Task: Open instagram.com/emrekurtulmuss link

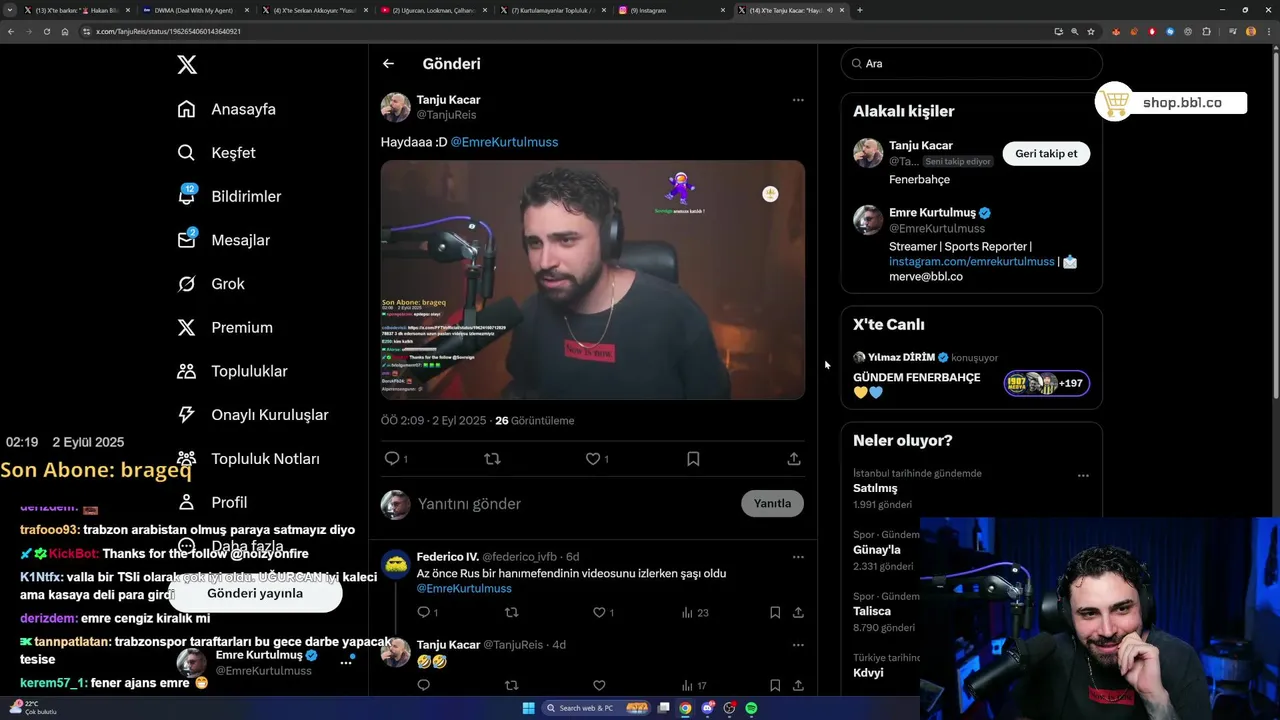Action: pos(971,262)
